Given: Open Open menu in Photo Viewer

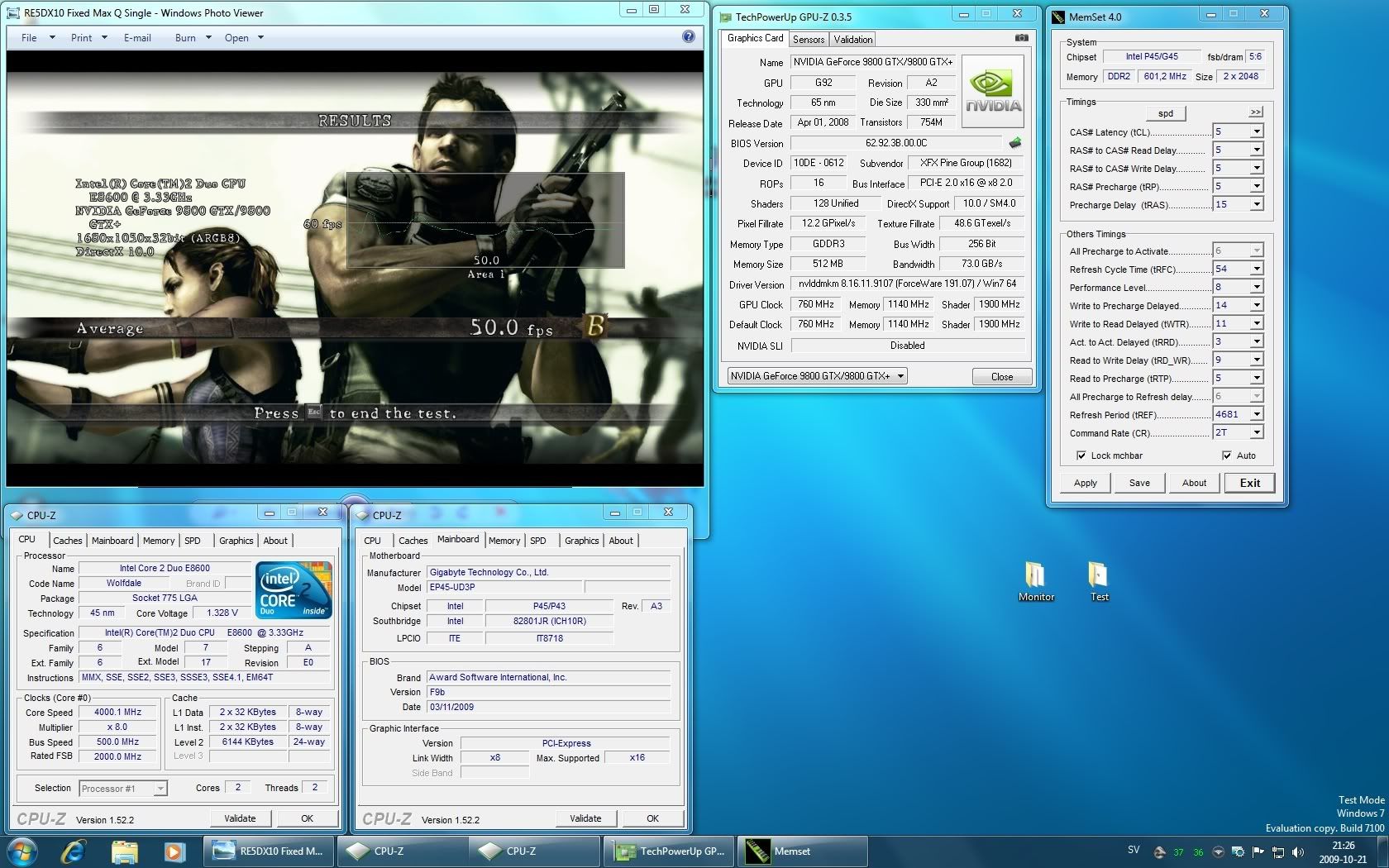Looking at the screenshot, I should [243, 37].
